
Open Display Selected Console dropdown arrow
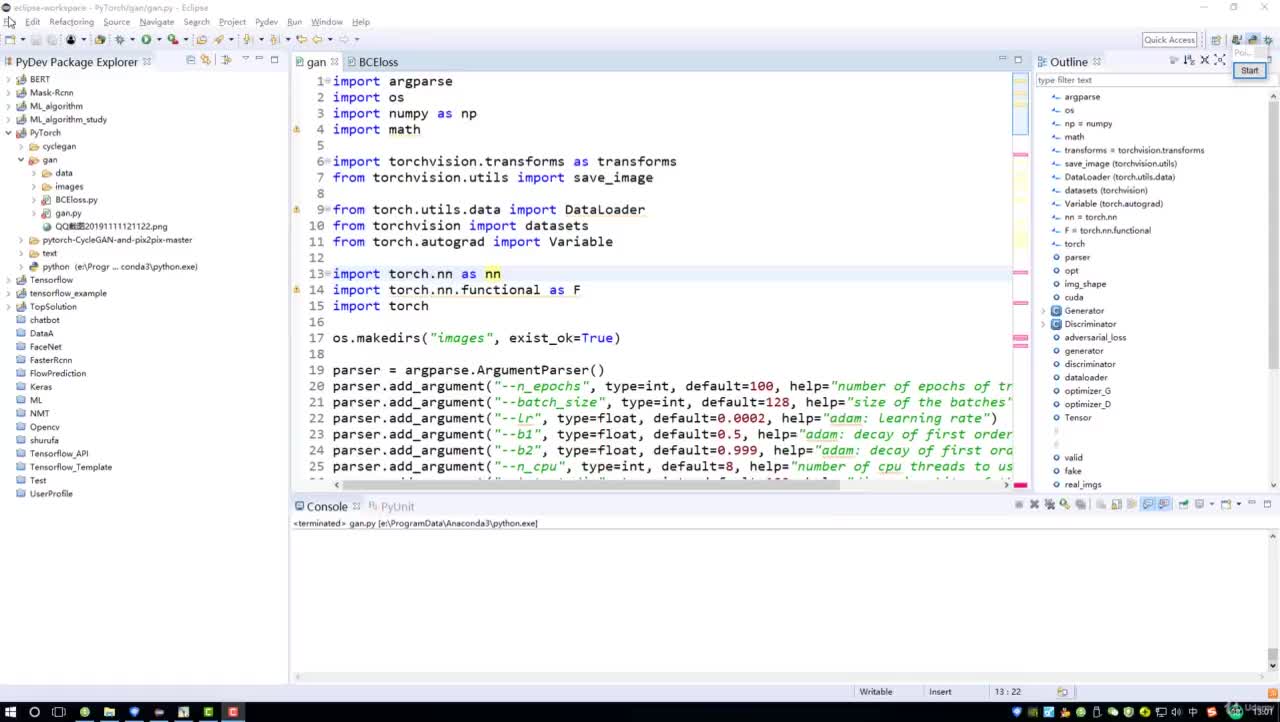point(1212,505)
